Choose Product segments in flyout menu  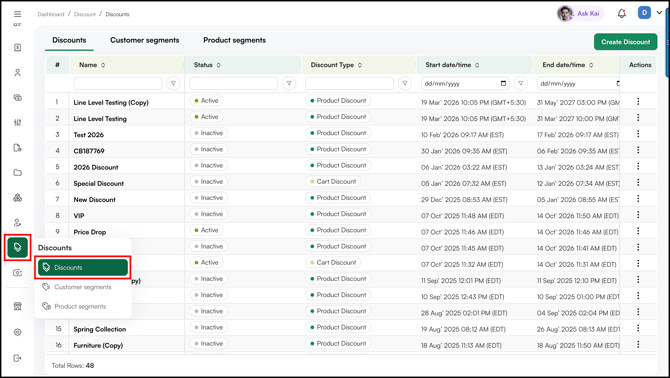(80, 307)
